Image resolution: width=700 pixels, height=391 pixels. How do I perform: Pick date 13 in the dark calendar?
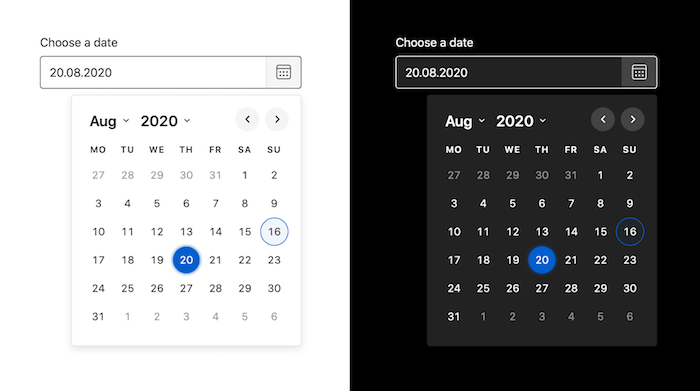pos(542,232)
